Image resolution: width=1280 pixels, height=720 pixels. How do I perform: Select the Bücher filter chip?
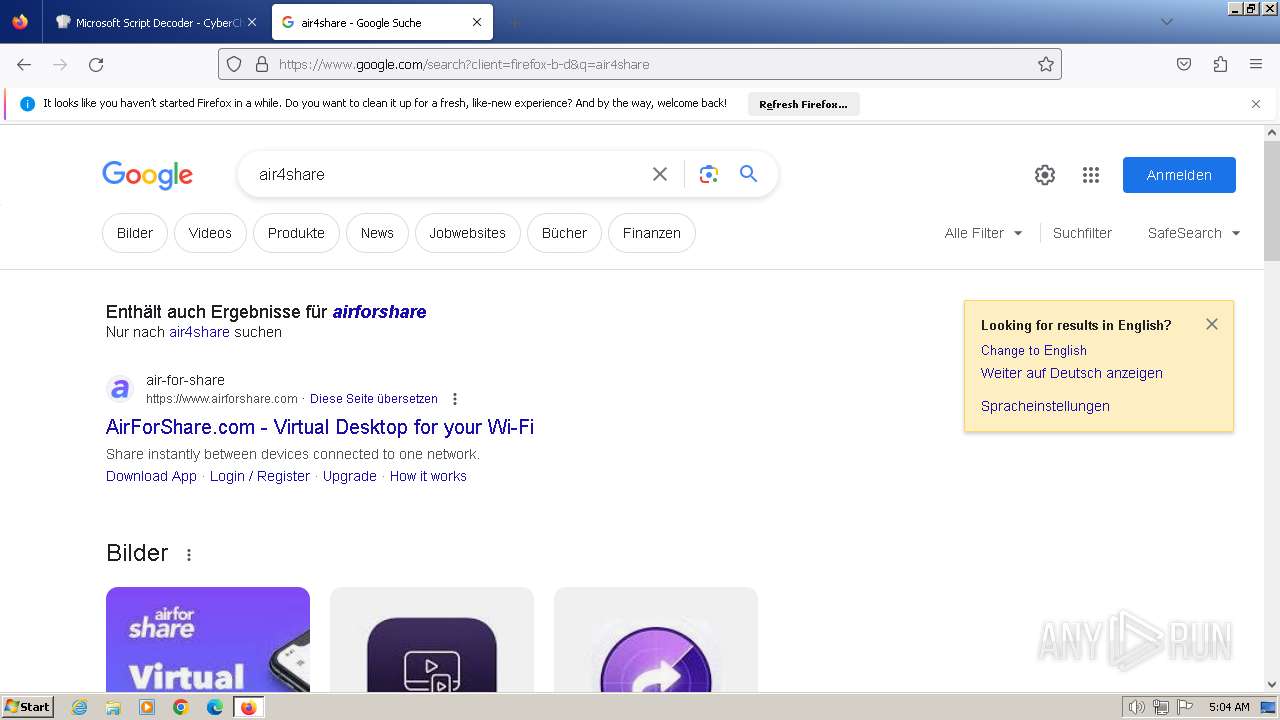pyautogui.click(x=564, y=233)
